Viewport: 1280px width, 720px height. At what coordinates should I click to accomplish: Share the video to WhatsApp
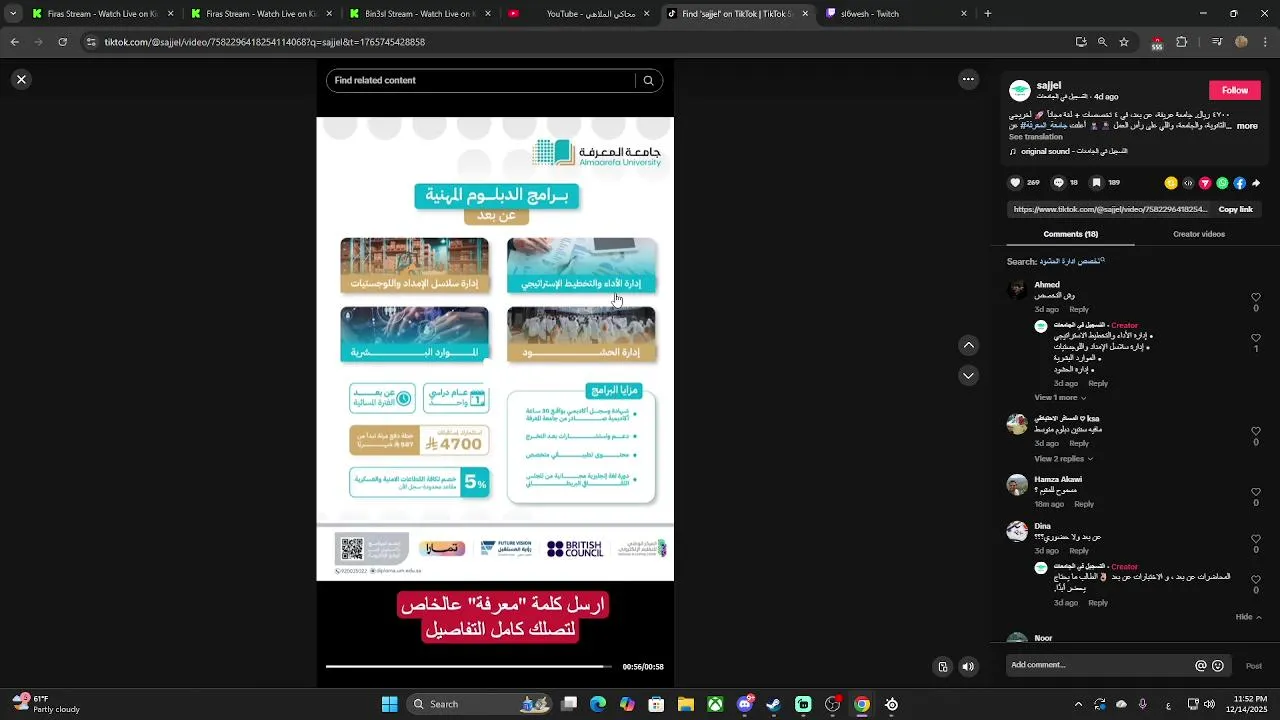[x=1222, y=183]
